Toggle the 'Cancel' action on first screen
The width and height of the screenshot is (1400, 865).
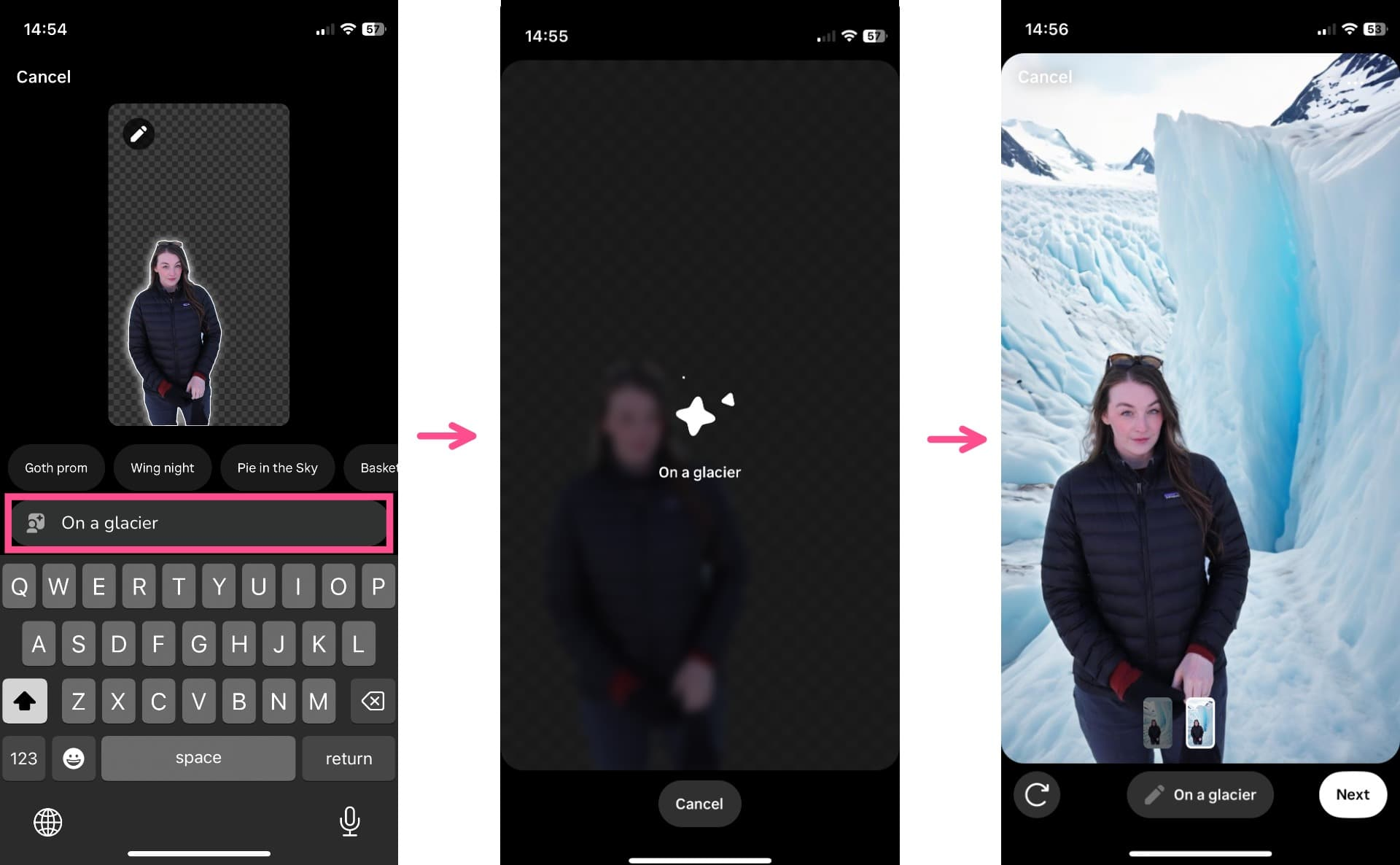pyautogui.click(x=43, y=76)
